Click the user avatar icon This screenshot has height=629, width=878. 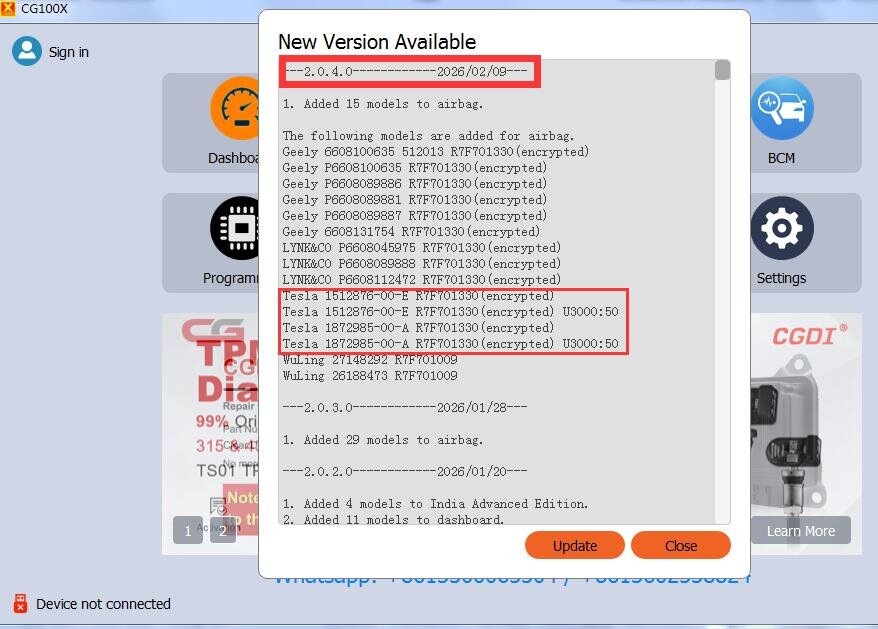point(26,52)
